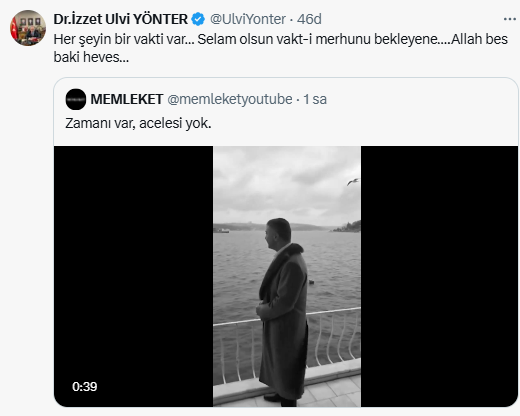Screen dimensions: 520x416
Task: Click the man in the coat in the video
Action: tap(283, 312)
